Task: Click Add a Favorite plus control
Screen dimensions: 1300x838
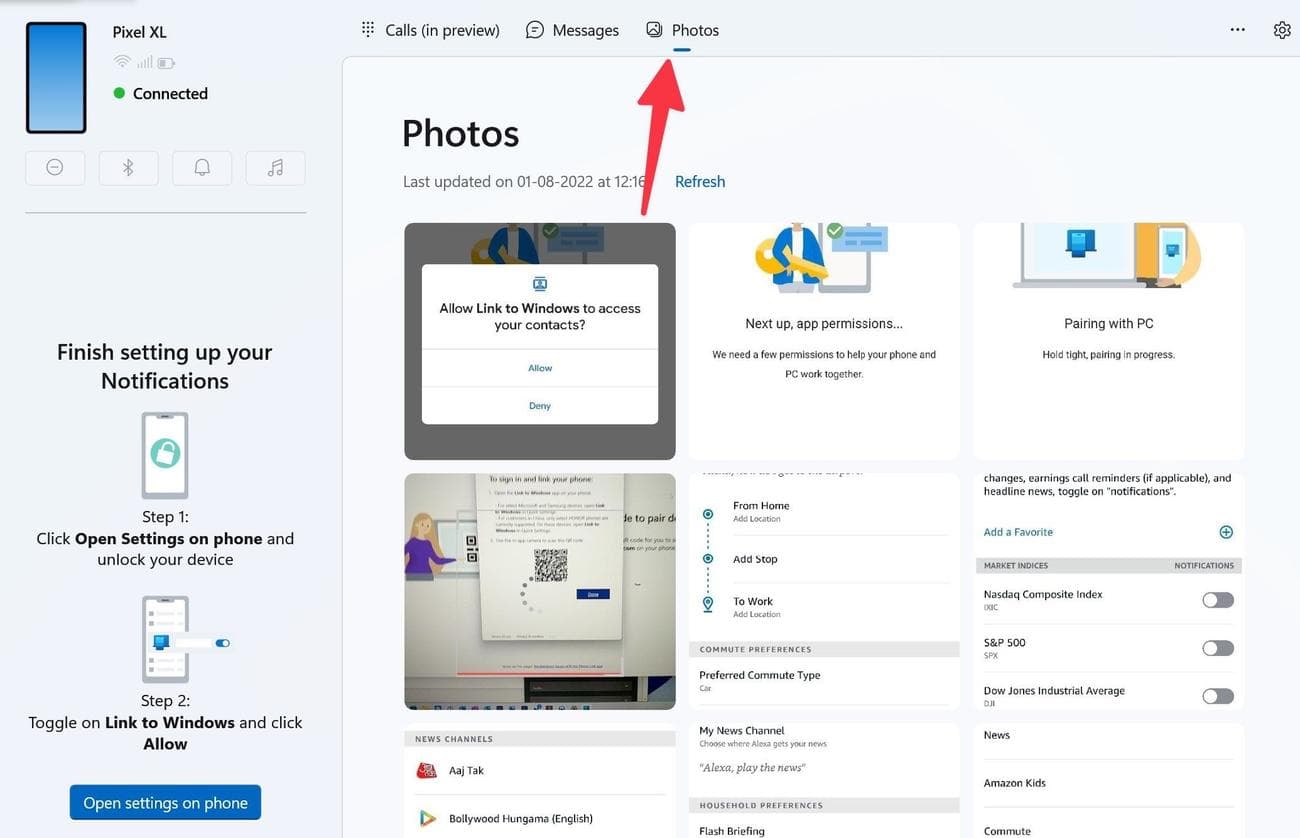Action: pyautogui.click(x=1226, y=531)
